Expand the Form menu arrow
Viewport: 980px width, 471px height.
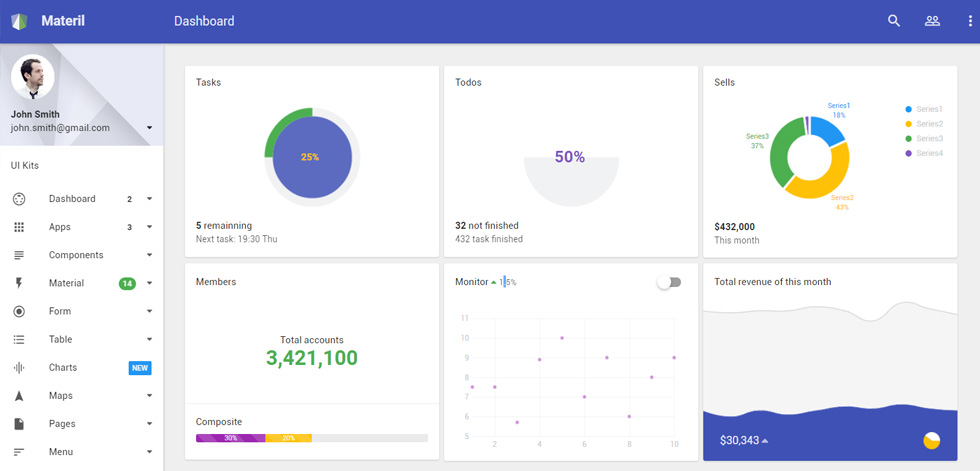pyautogui.click(x=149, y=311)
